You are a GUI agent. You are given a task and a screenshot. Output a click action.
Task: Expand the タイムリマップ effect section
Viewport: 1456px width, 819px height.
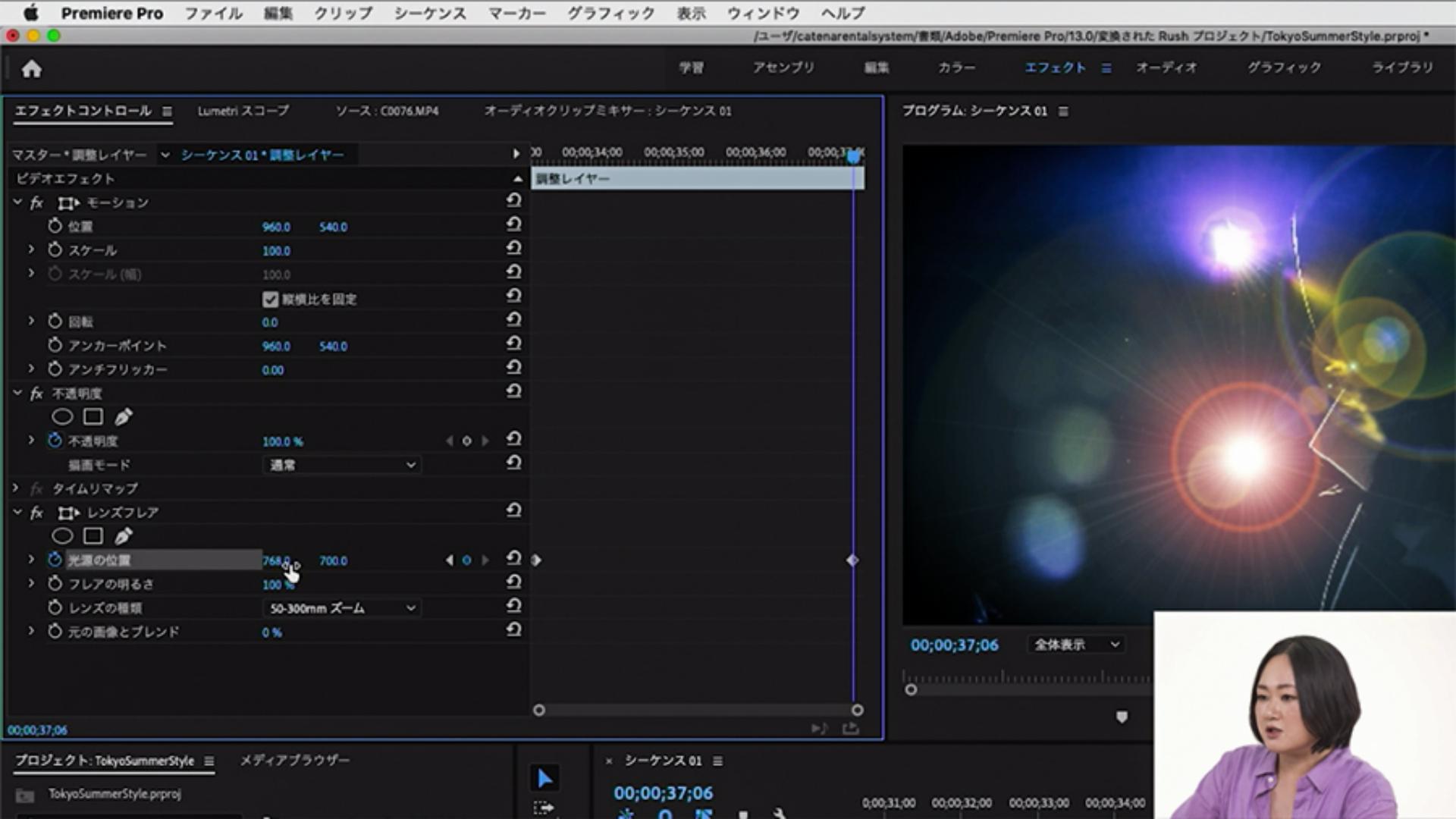click(x=16, y=488)
